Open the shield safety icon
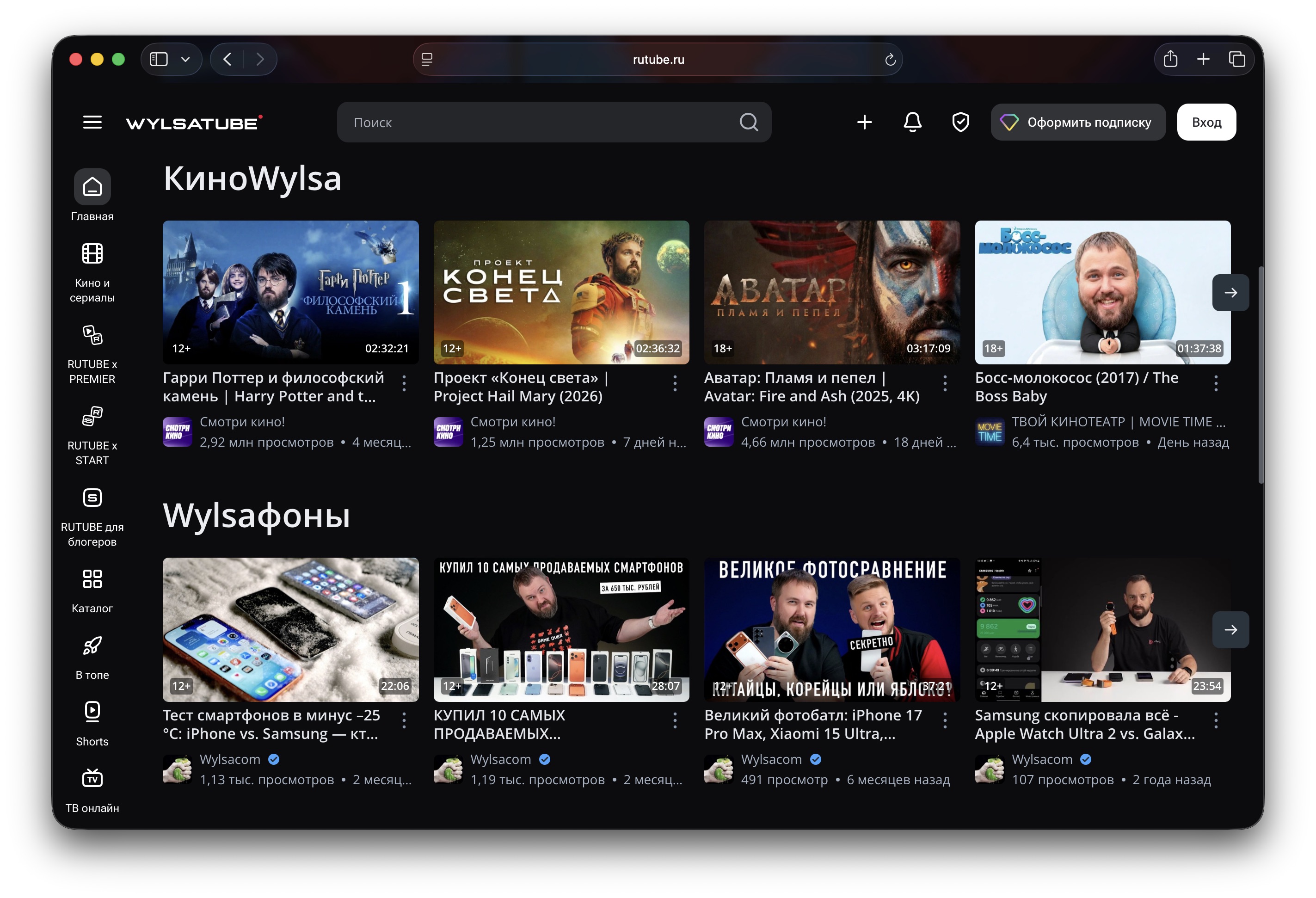This screenshot has width=1316, height=898. click(960, 122)
